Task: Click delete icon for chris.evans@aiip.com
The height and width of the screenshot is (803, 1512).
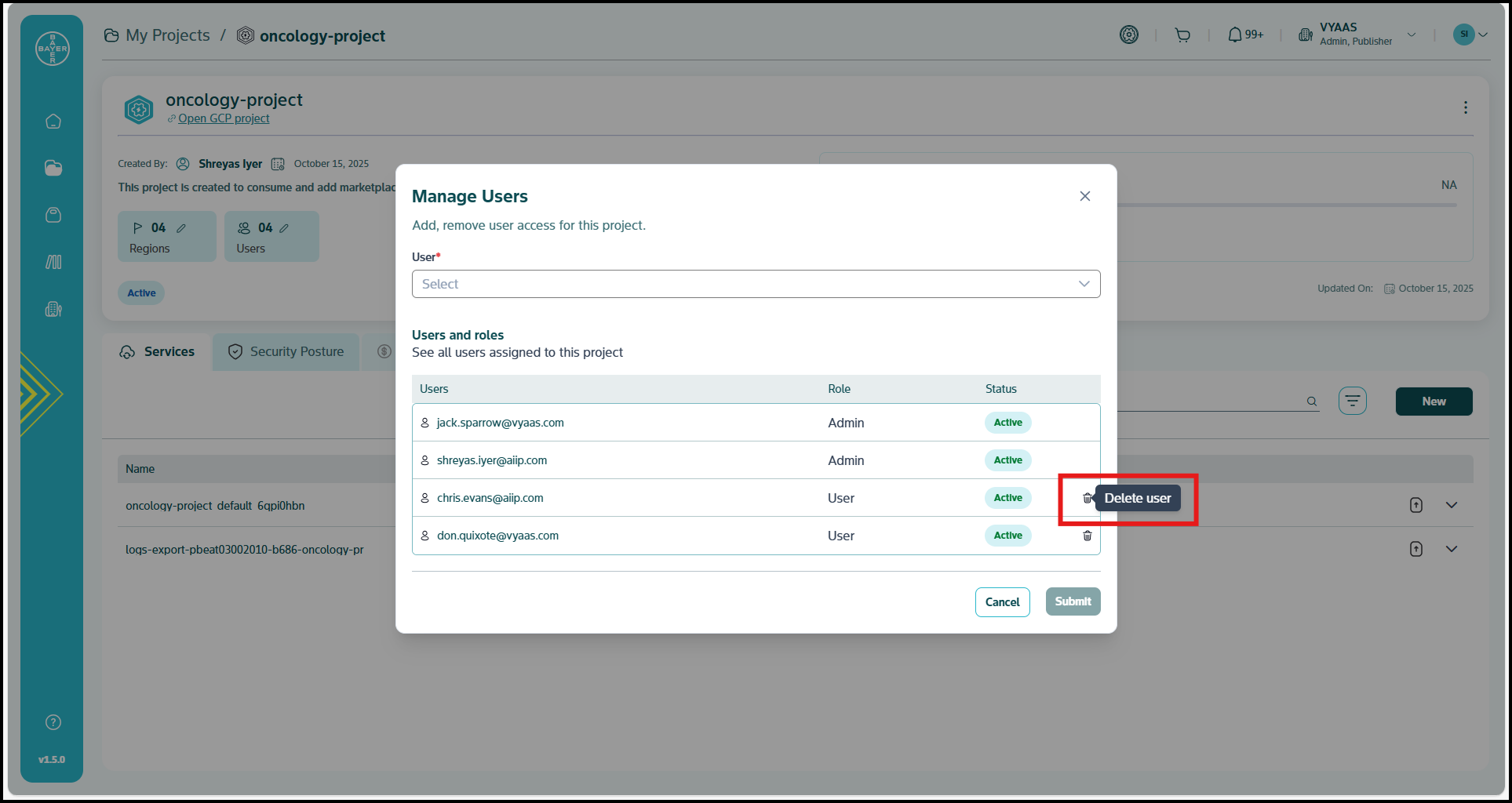Action: coord(1087,498)
